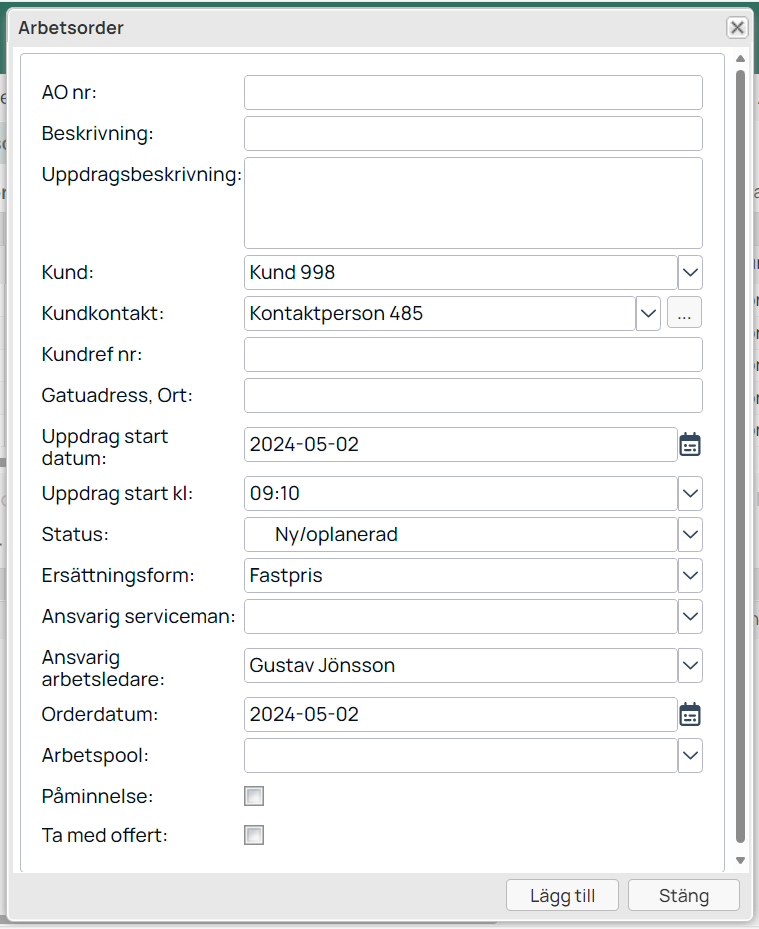Click the 09:10 time value

pos(460,494)
